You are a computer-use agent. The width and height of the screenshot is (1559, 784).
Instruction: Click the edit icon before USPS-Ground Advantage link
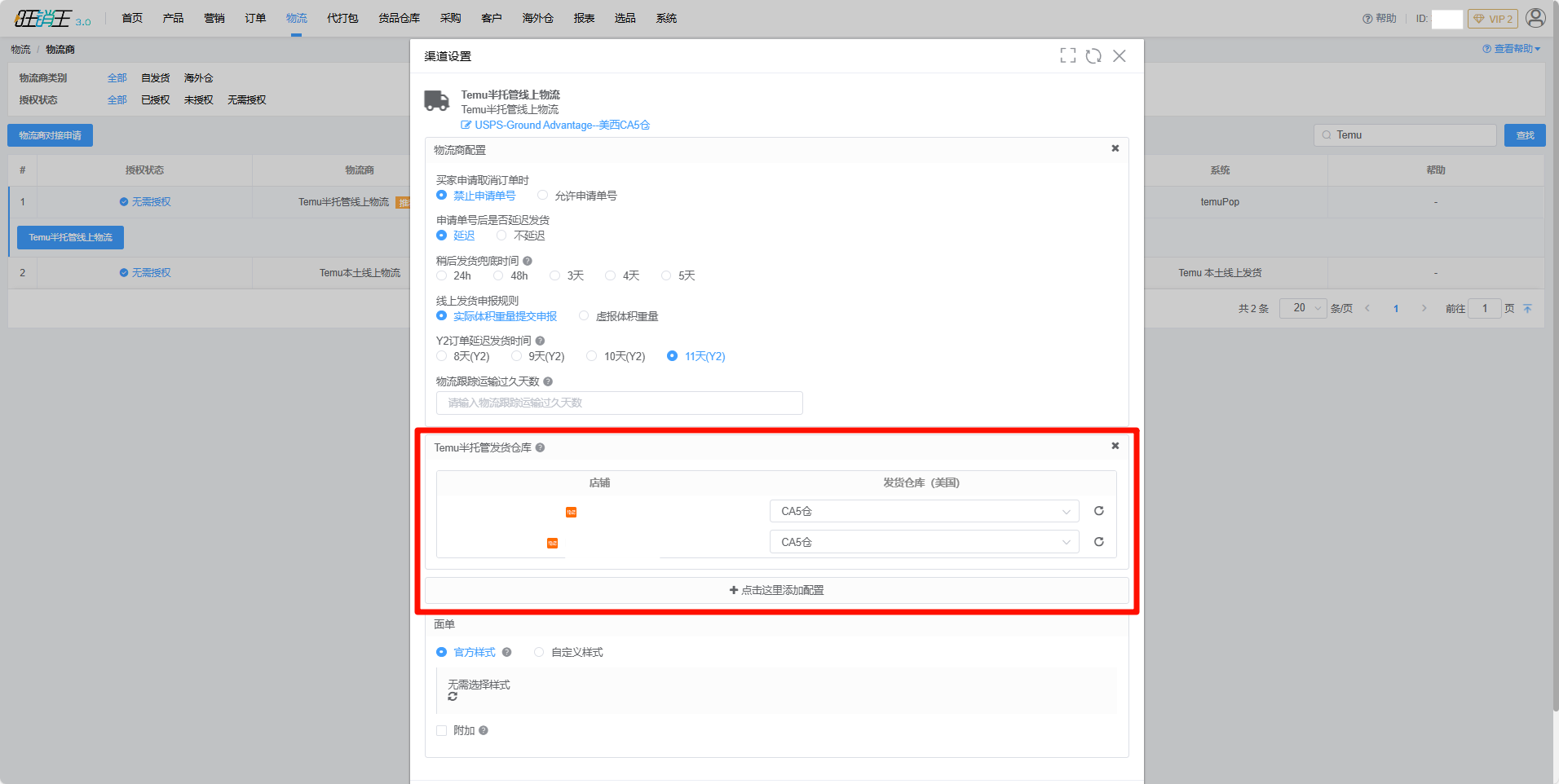pos(466,125)
